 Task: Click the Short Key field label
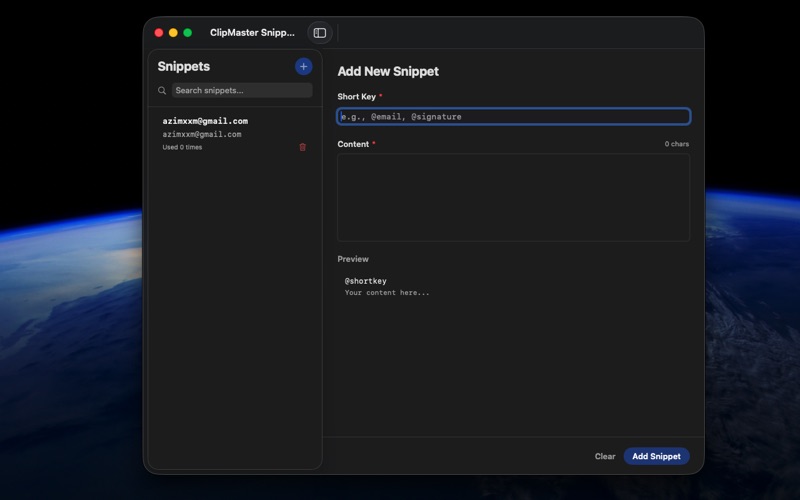pyautogui.click(x=356, y=97)
